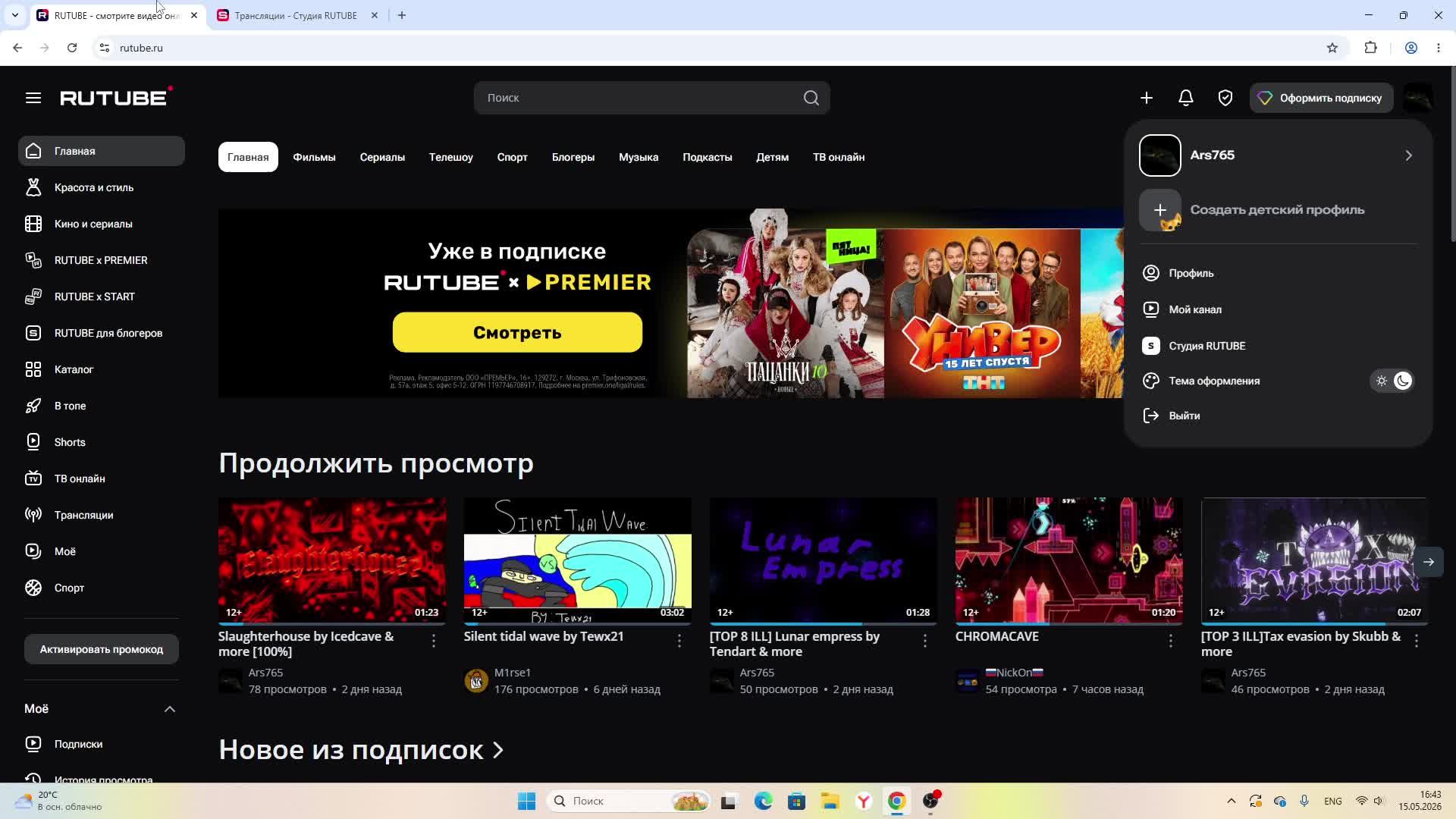The height and width of the screenshot is (819, 1456).
Task: Select the Музыка category tab
Action: [x=639, y=157]
